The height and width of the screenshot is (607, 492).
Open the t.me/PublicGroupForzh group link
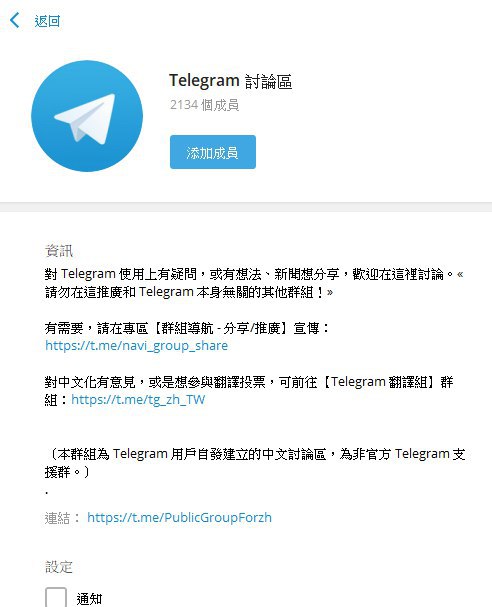179,518
